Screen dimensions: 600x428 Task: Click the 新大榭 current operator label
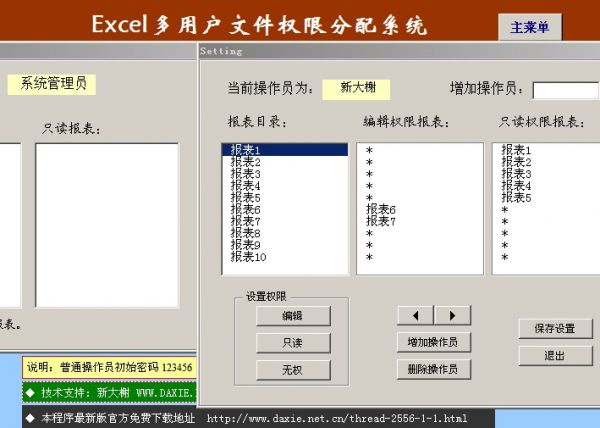pyautogui.click(x=355, y=88)
